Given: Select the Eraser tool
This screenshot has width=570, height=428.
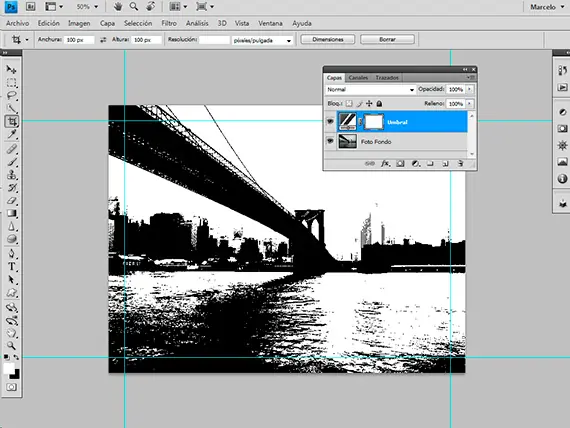Looking at the screenshot, I should (12, 200).
